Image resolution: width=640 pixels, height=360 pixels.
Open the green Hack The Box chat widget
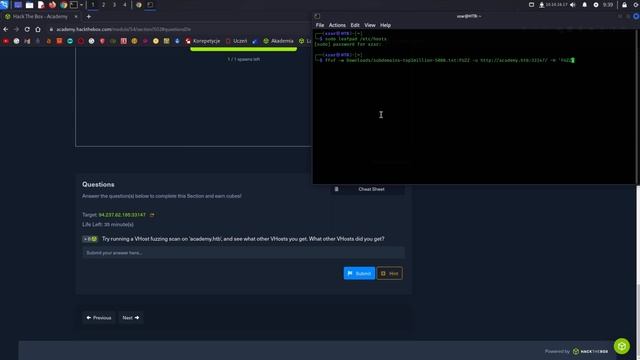pos(622,346)
